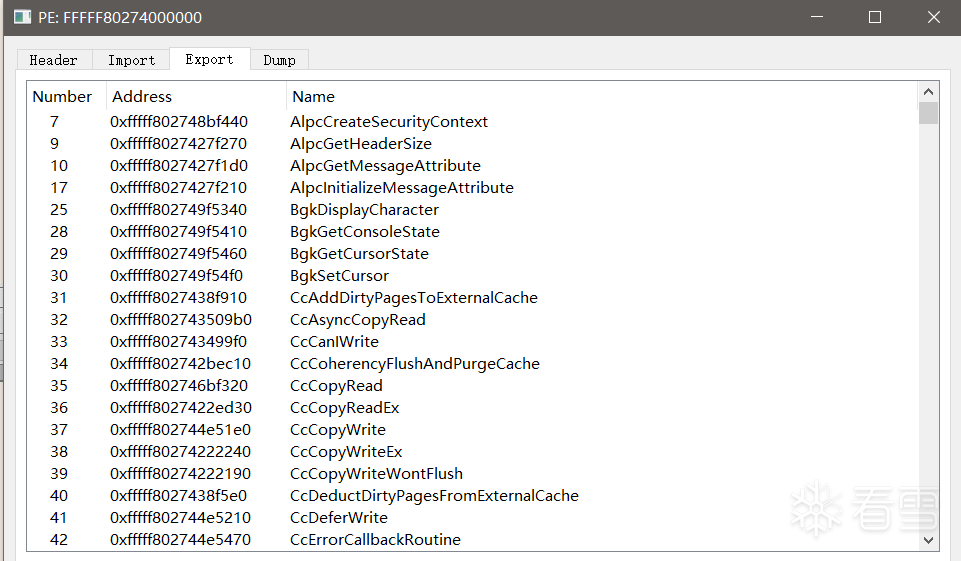The height and width of the screenshot is (561, 961).
Task: Click the PE window title icon
Action: coord(21,18)
